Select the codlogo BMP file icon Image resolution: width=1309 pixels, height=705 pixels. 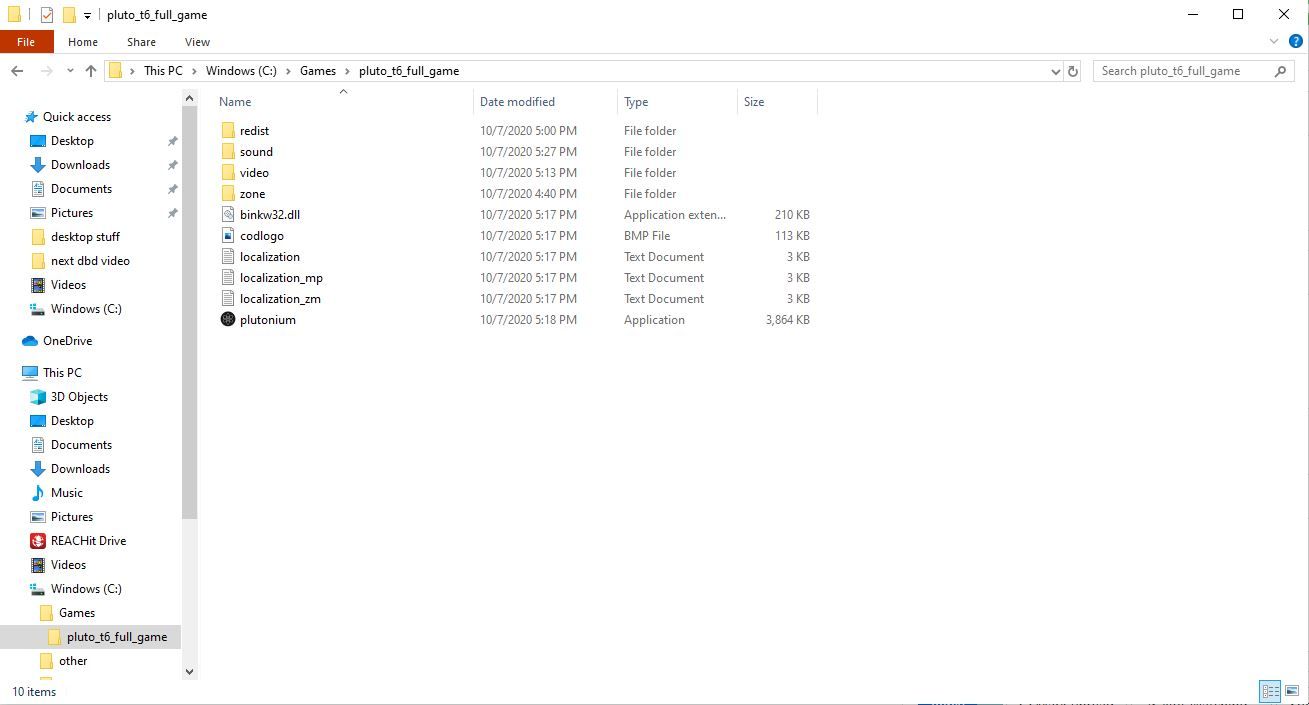(x=228, y=236)
